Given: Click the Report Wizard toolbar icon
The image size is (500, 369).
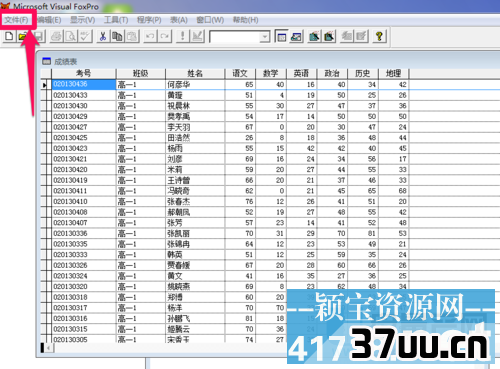Looking at the screenshot, I should [x=329, y=36].
